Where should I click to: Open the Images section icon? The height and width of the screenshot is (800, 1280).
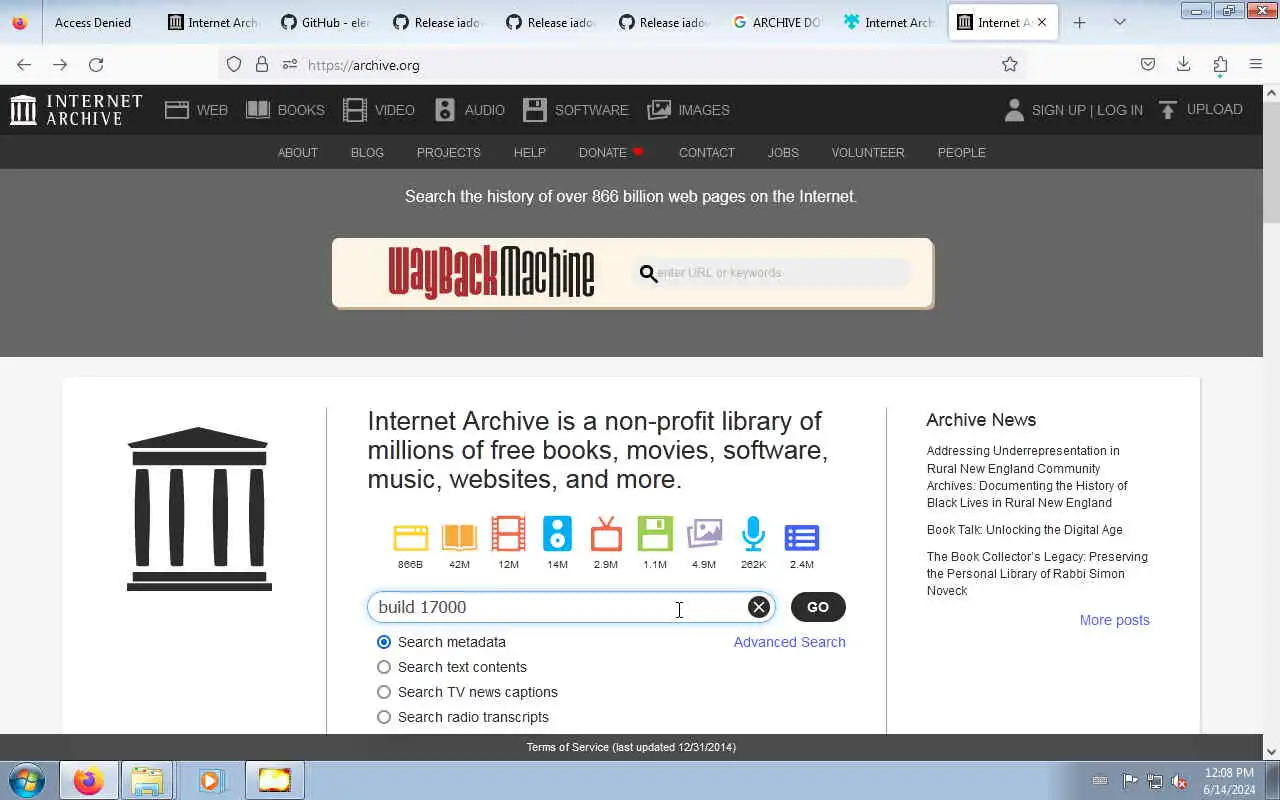pyautogui.click(x=659, y=110)
